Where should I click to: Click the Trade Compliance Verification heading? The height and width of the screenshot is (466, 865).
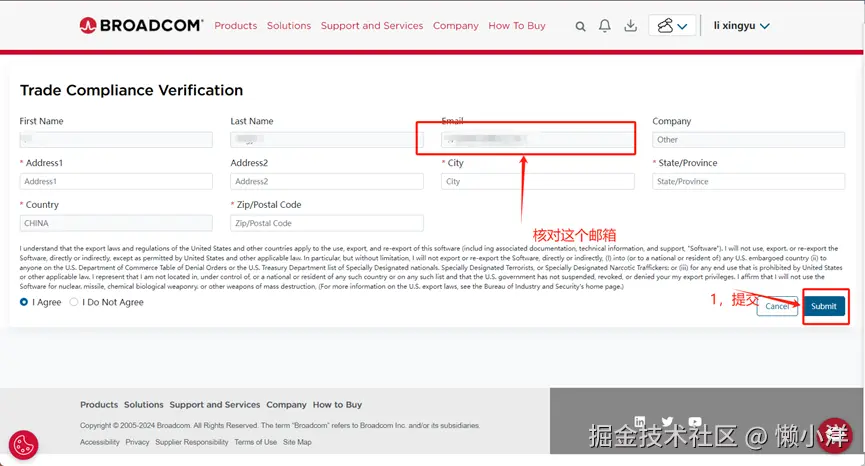click(x=131, y=90)
